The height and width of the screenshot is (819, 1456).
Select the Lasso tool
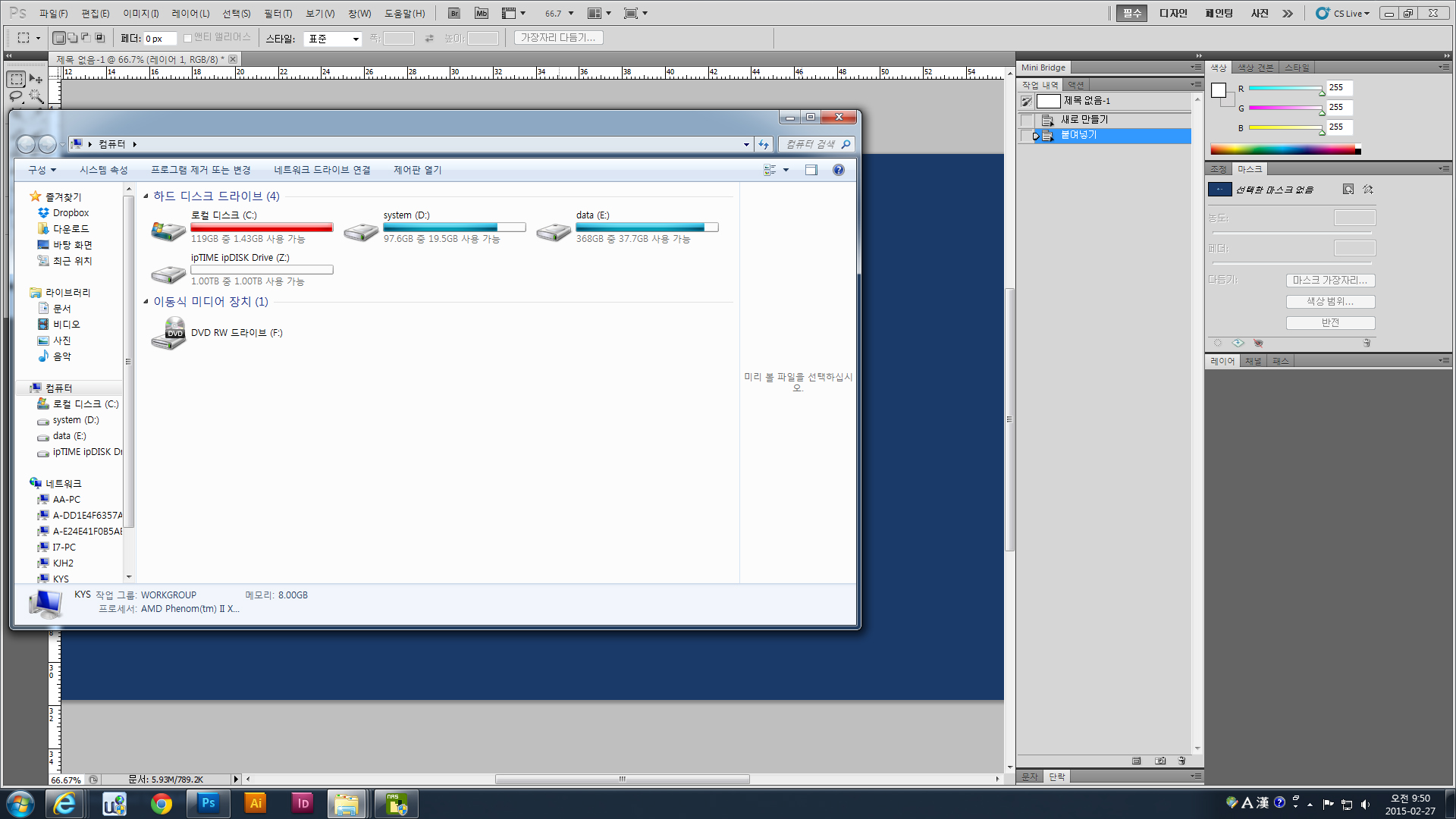(x=16, y=96)
